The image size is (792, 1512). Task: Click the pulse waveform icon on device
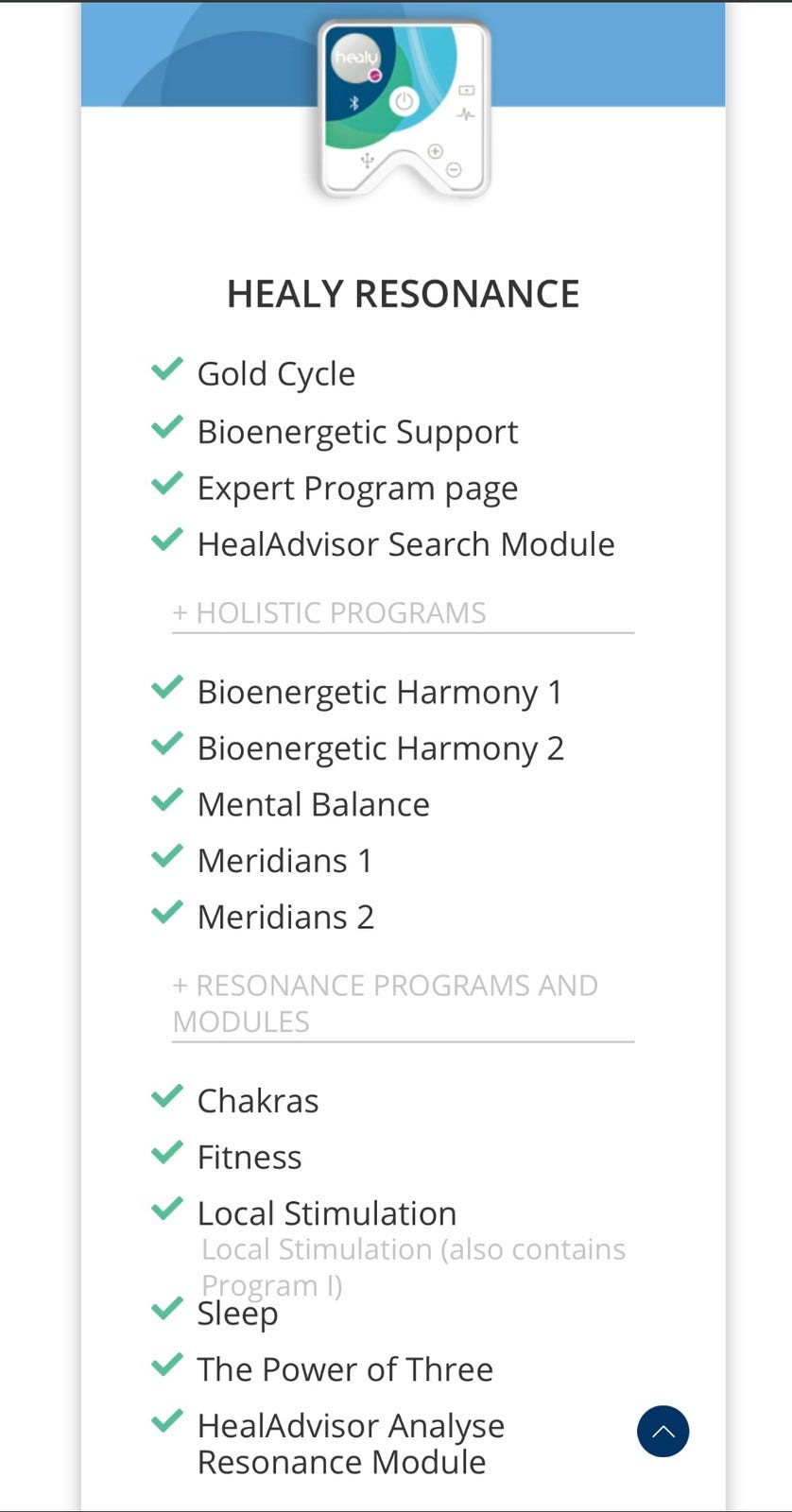click(x=466, y=114)
